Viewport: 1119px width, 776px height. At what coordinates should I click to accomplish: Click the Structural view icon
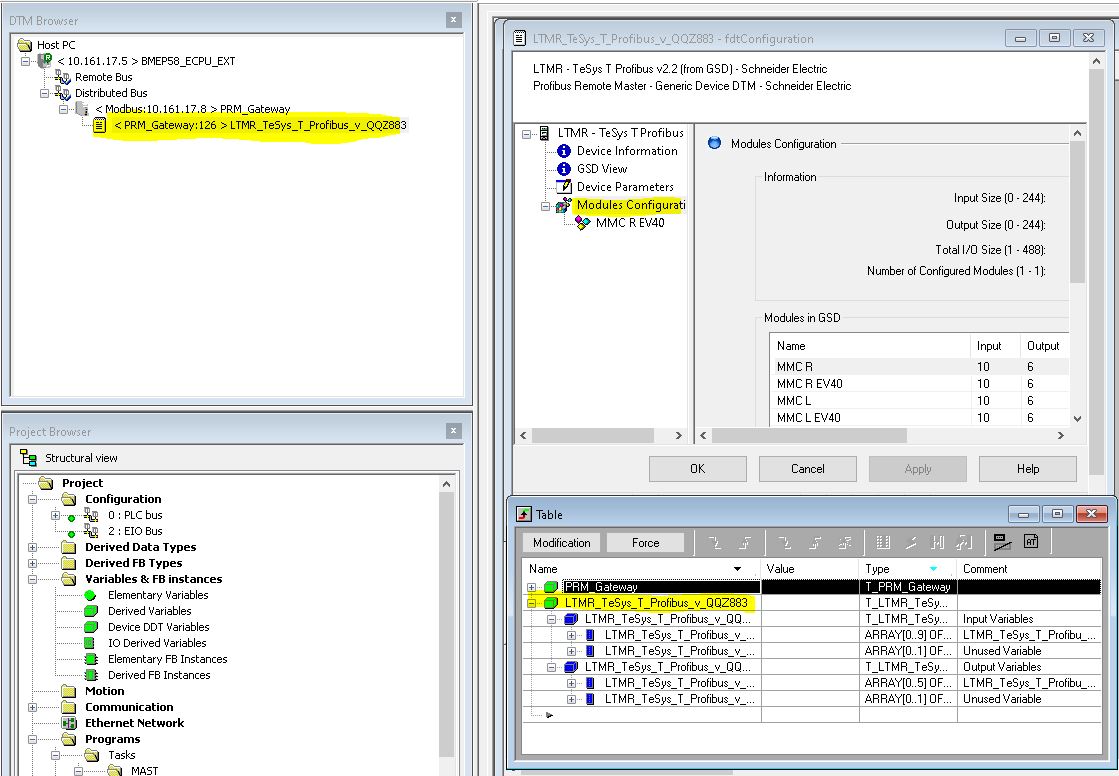[29, 458]
